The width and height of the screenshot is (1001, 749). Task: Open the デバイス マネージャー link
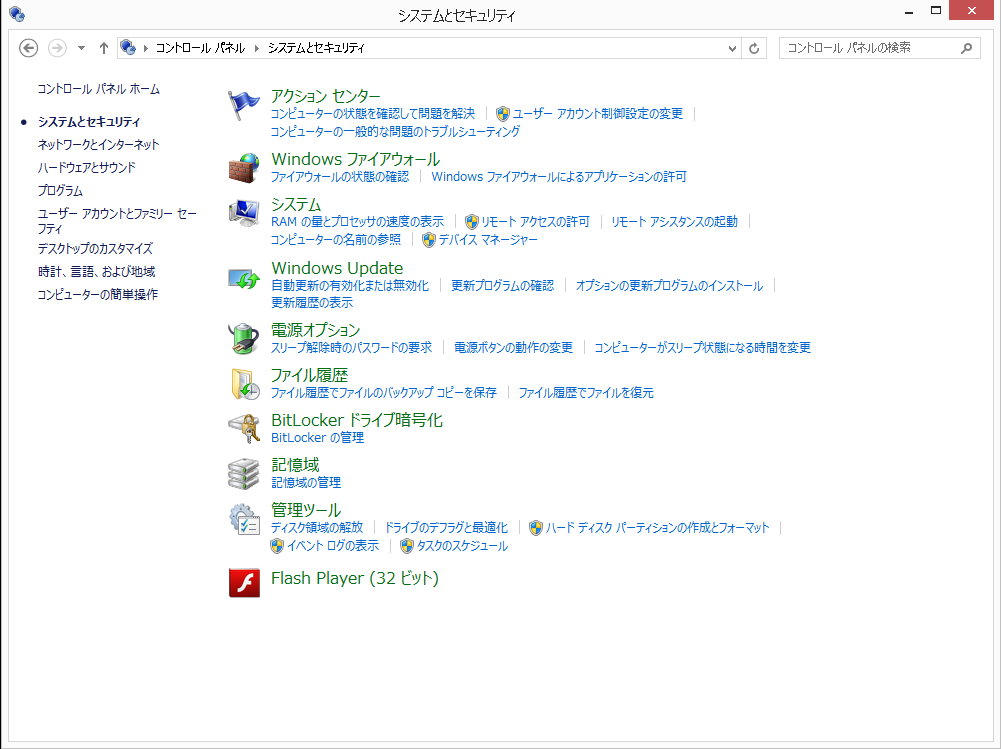487,240
